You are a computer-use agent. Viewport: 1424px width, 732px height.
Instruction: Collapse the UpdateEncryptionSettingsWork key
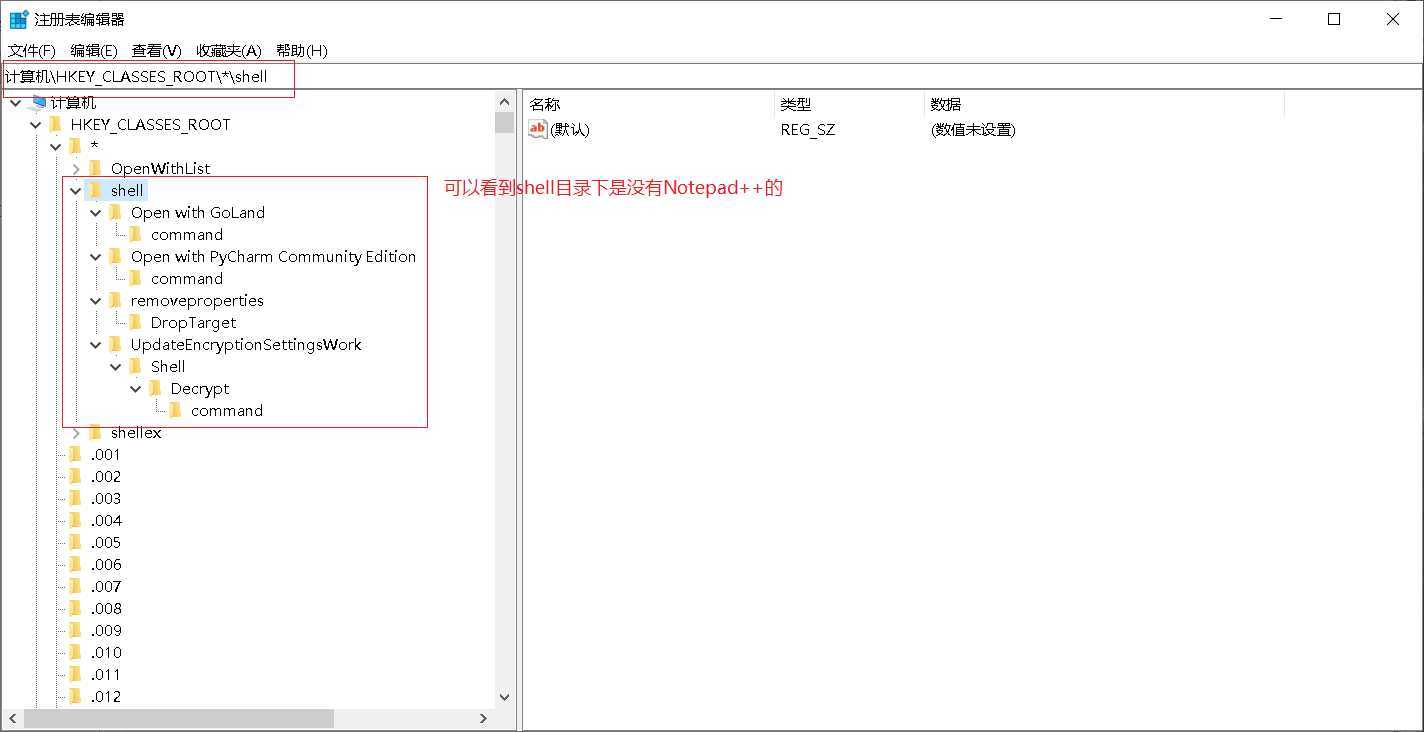pyautogui.click(x=96, y=344)
